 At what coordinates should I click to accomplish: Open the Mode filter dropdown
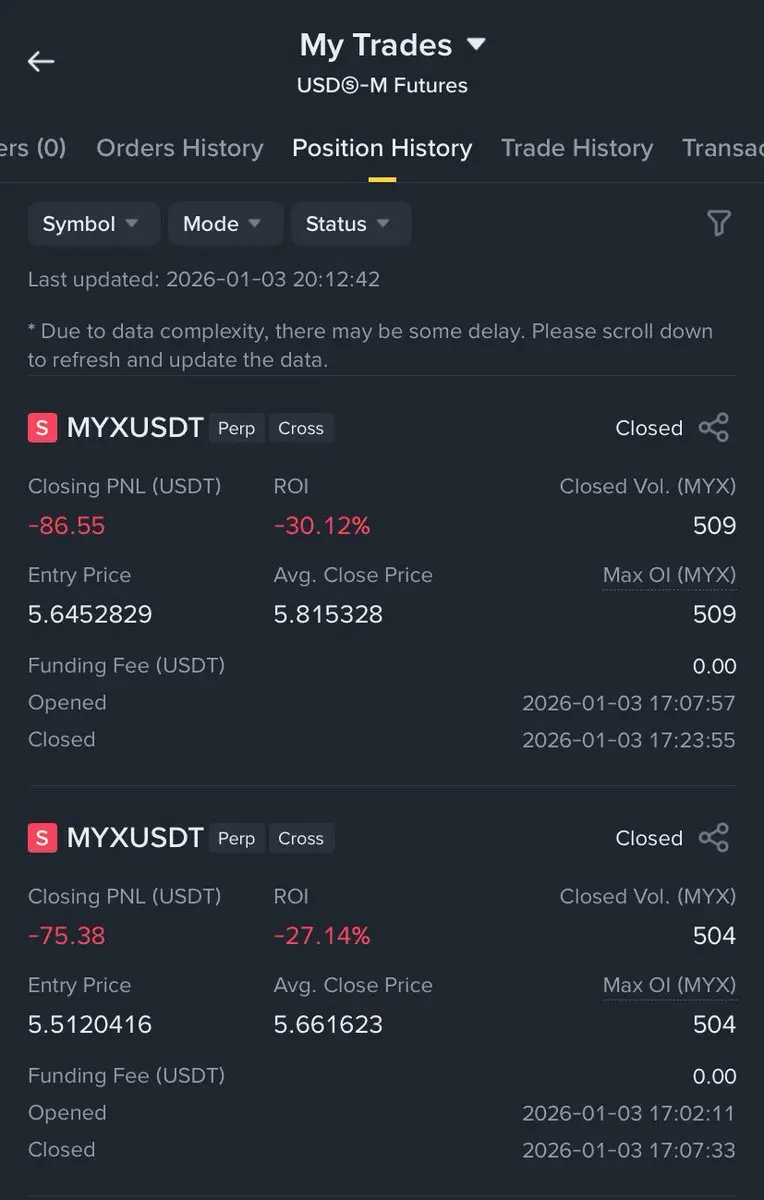[x=224, y=224]
